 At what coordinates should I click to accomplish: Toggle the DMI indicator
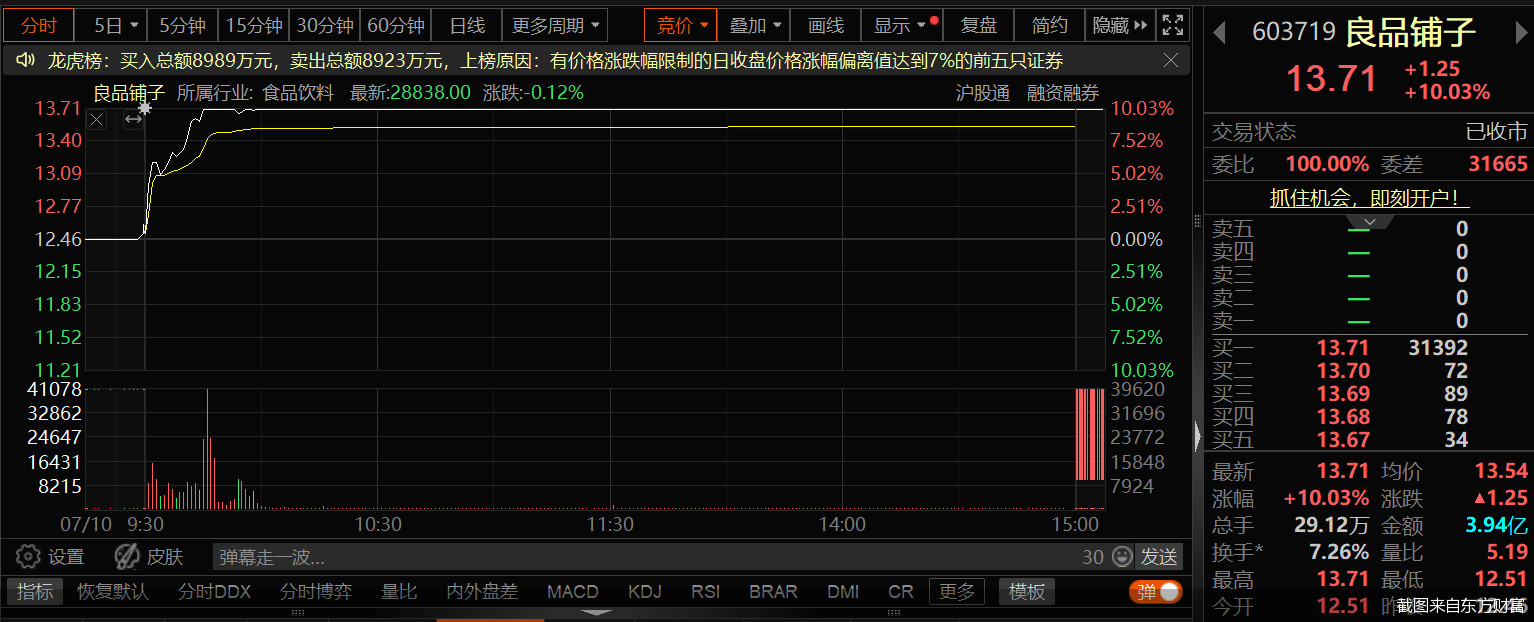coord(843,592)
